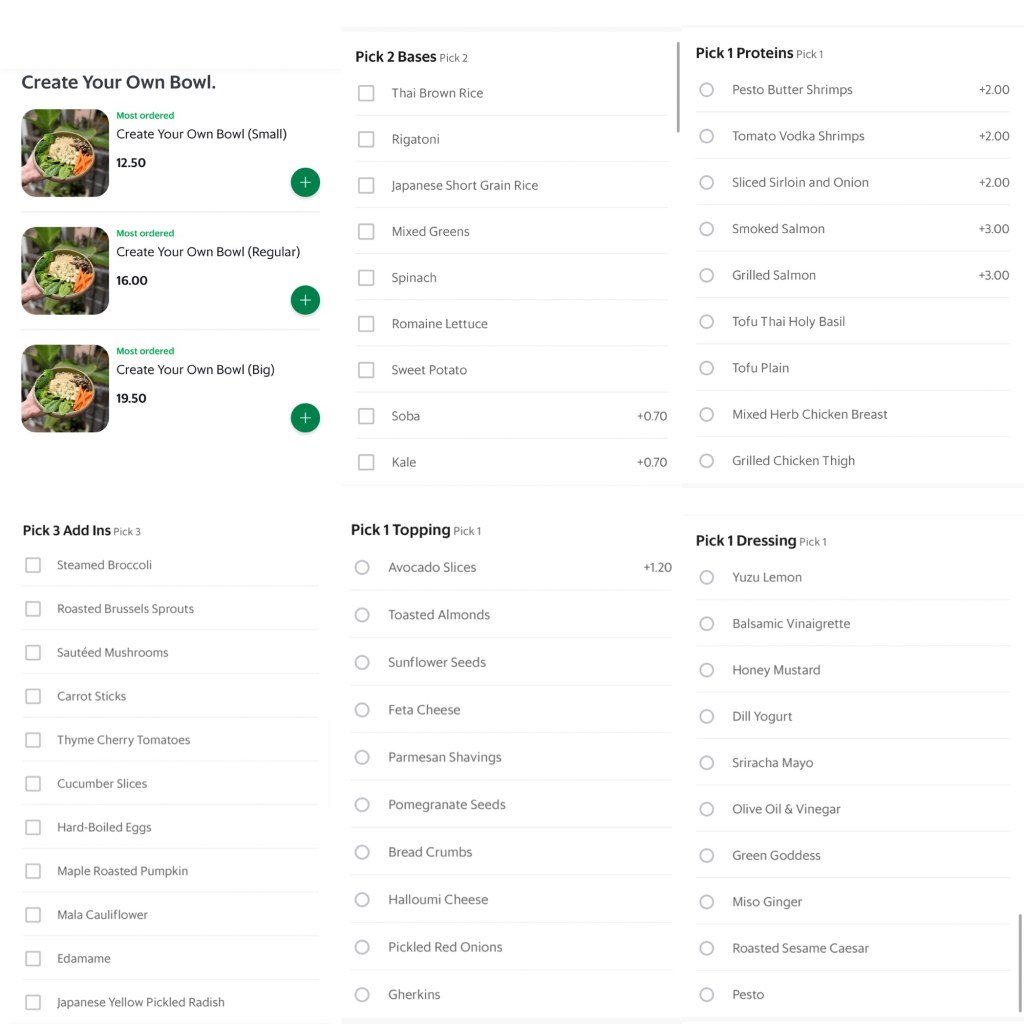The image size is (1024, 1024).
Task: Tick Maple Roasted Pumpkin add-in
Action: pos(33,871)
